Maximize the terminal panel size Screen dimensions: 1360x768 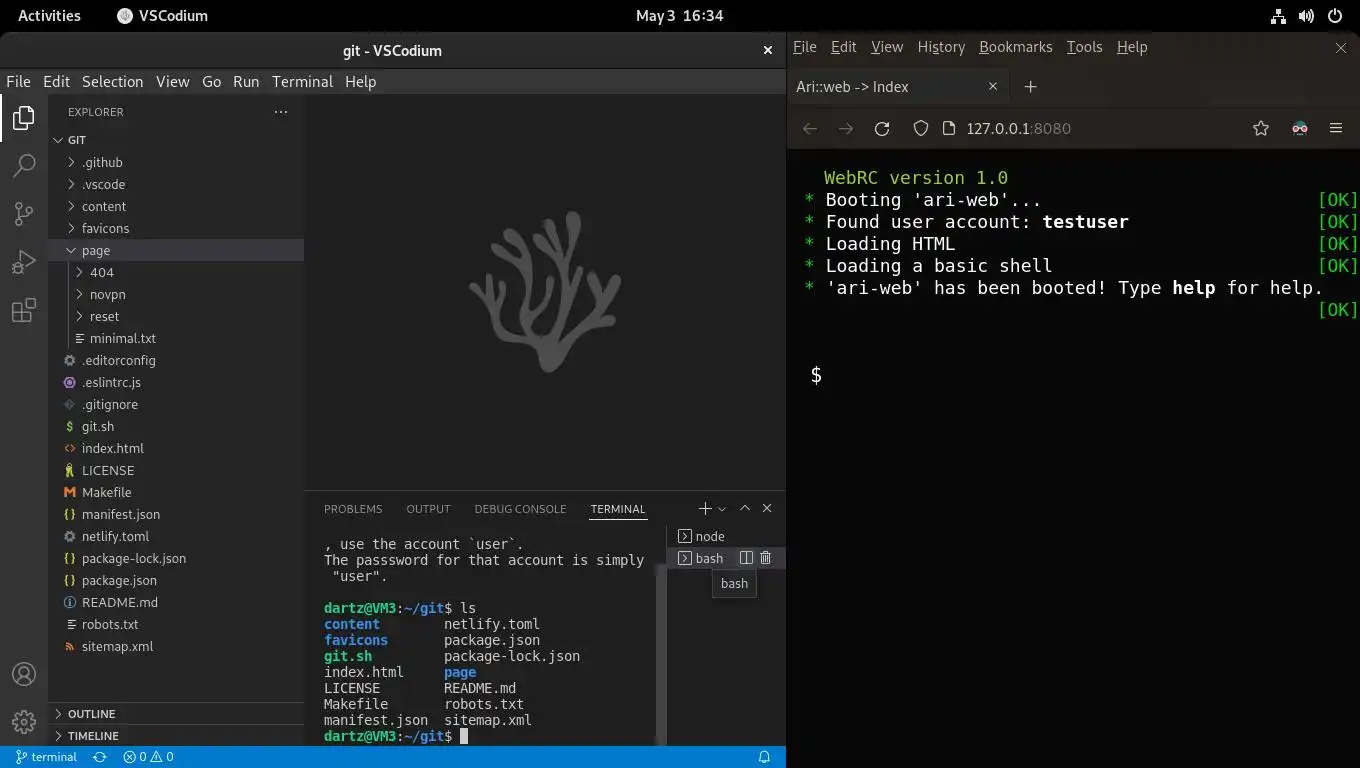(x=745, y=509)
